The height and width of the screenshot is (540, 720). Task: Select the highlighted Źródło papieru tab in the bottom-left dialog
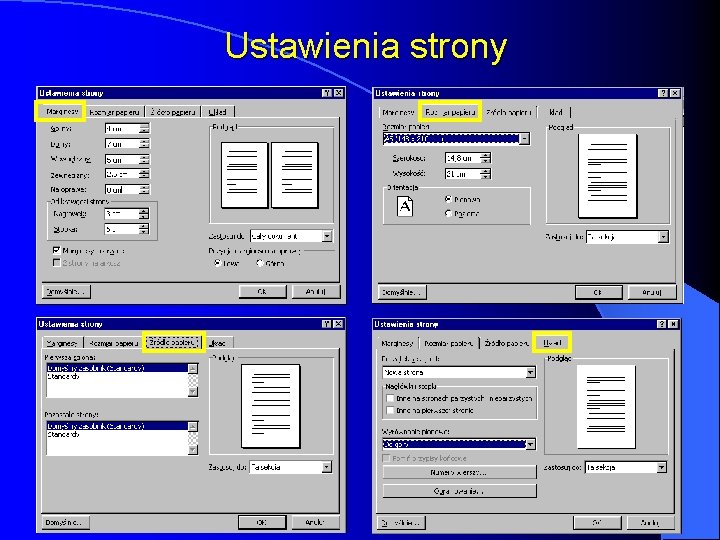(173, 342)
